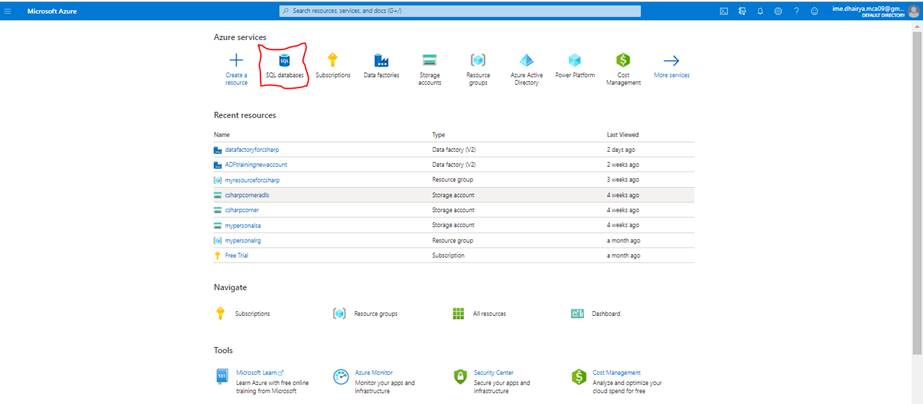The width and height of the screenshot is (923, 404).
Task: Open SQL databases in Azure services
Action: click(x=284, y=67)
